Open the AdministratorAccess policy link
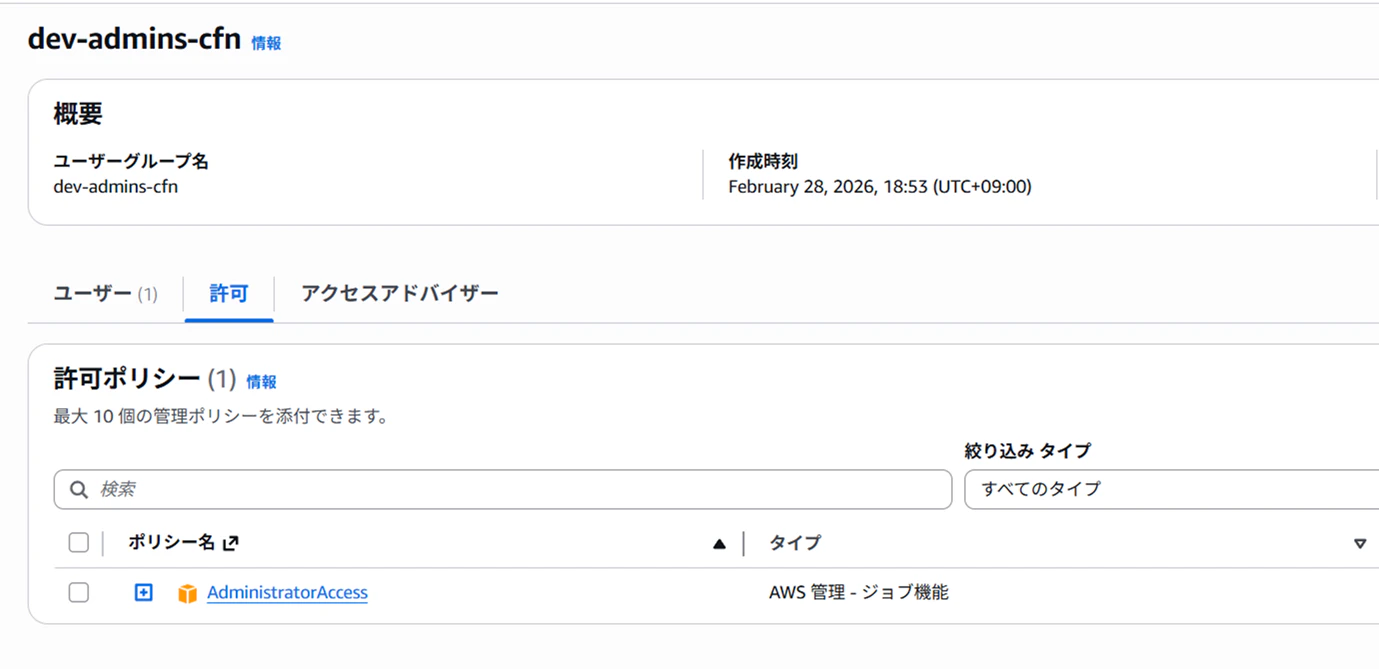This screenshot has width=1379, height=669. click(287, 593)
